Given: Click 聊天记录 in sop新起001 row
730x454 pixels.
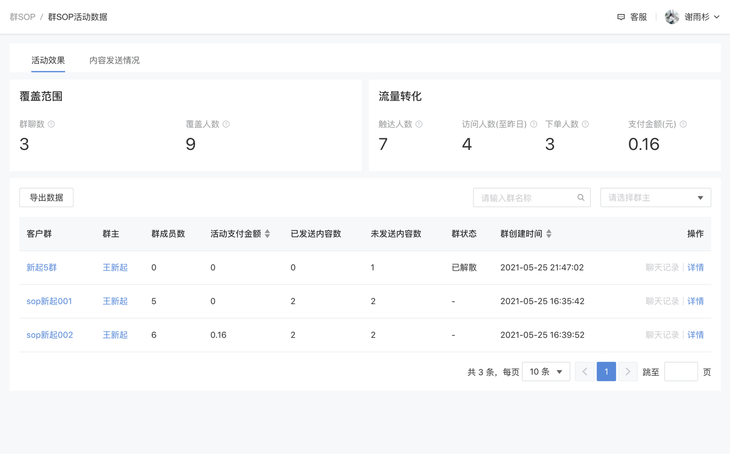Looking at the screenshot, I should tap(662, 301).
